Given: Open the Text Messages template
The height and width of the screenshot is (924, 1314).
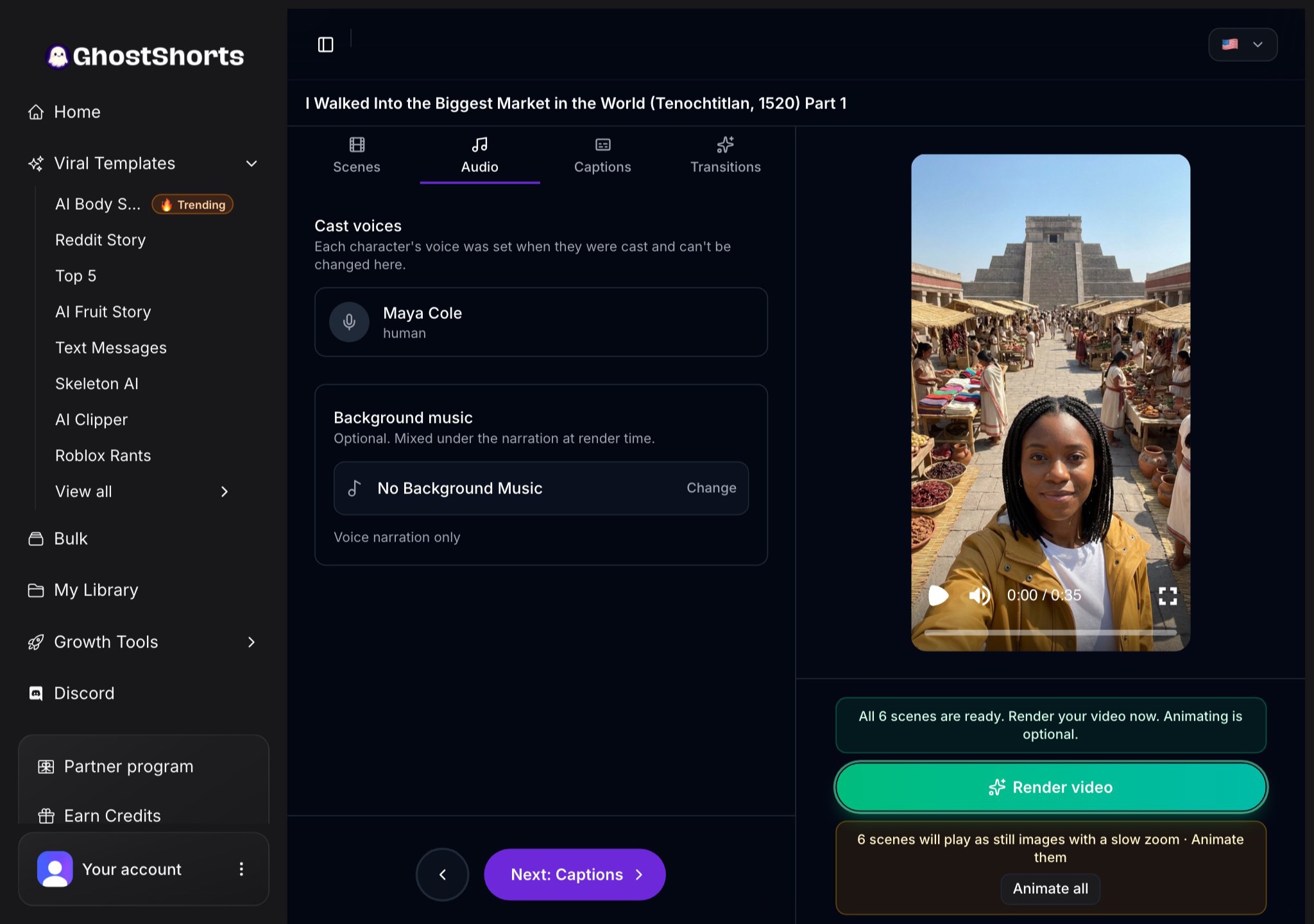Looking at the screenshot, I should (111, 348).
